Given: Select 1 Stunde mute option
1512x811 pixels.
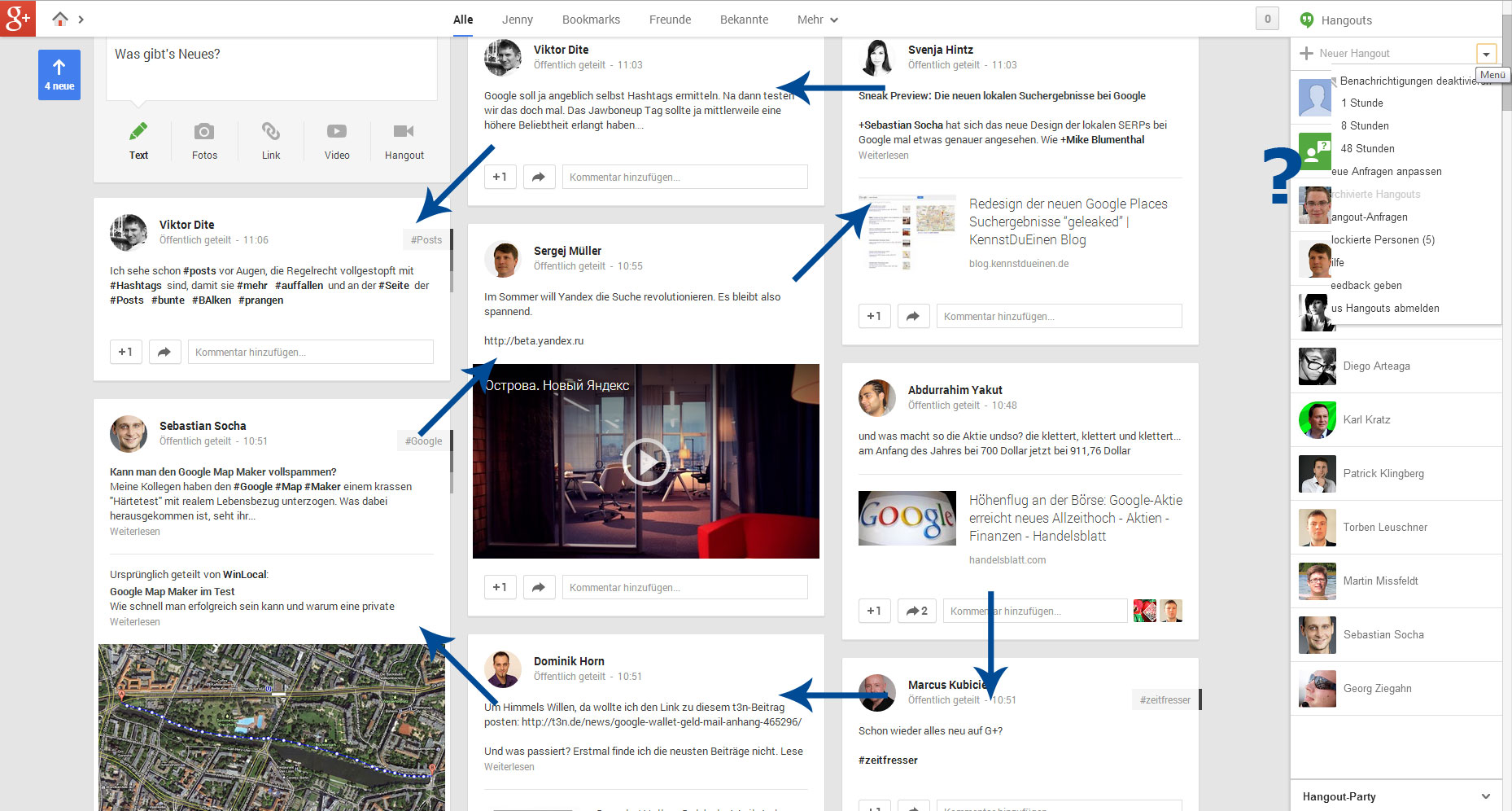Looking at the screenshot, I should click(x=1361, y=103).
